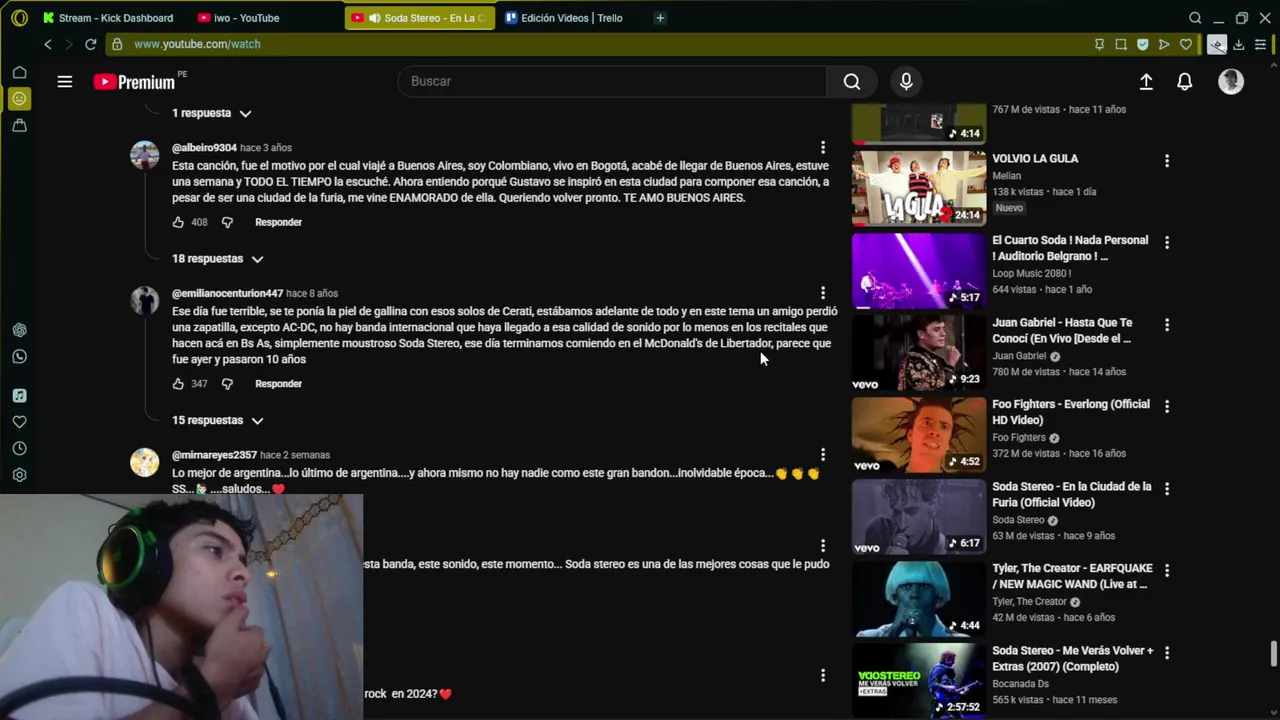Viewport: 1280px width, 720px height.
Task: Mute audio on Soda Stereo tab
Action: tap(375, 18)
